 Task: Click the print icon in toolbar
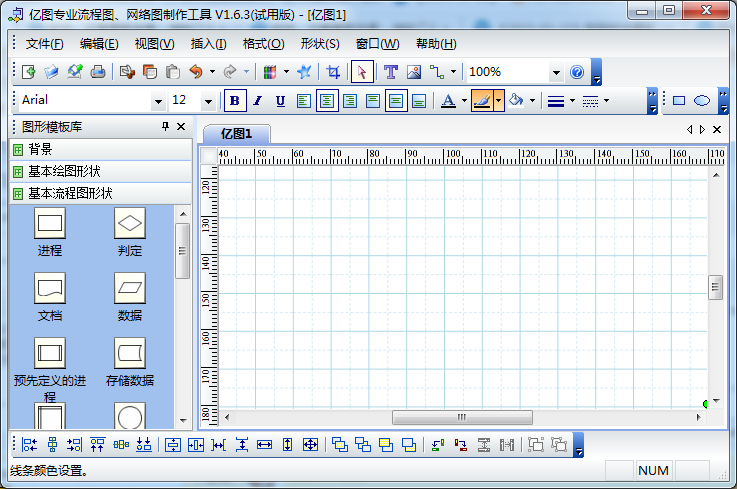pyautogui.click(x=98, y=72)
